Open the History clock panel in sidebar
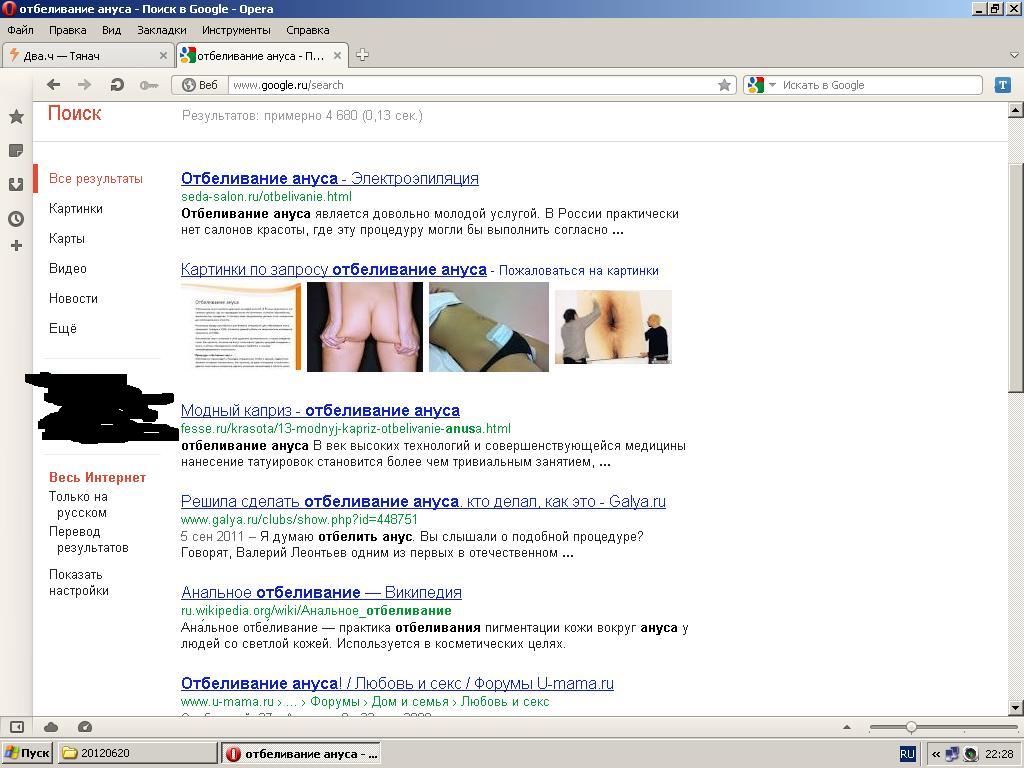Image resolution: width=1024 pixels, height=768 pixels. pyautogui.click(x=16, y=219)
